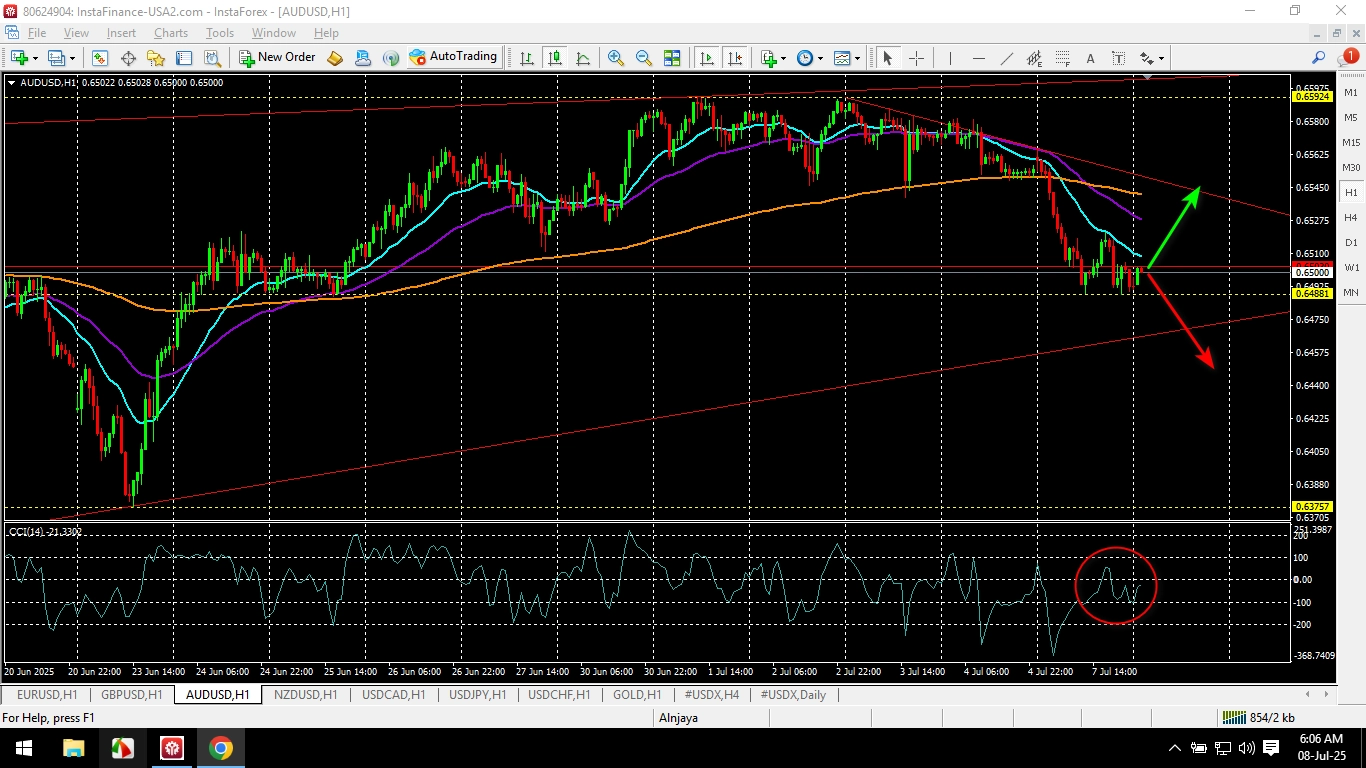Toggle the Terminal panel icon

click(183, 58)
